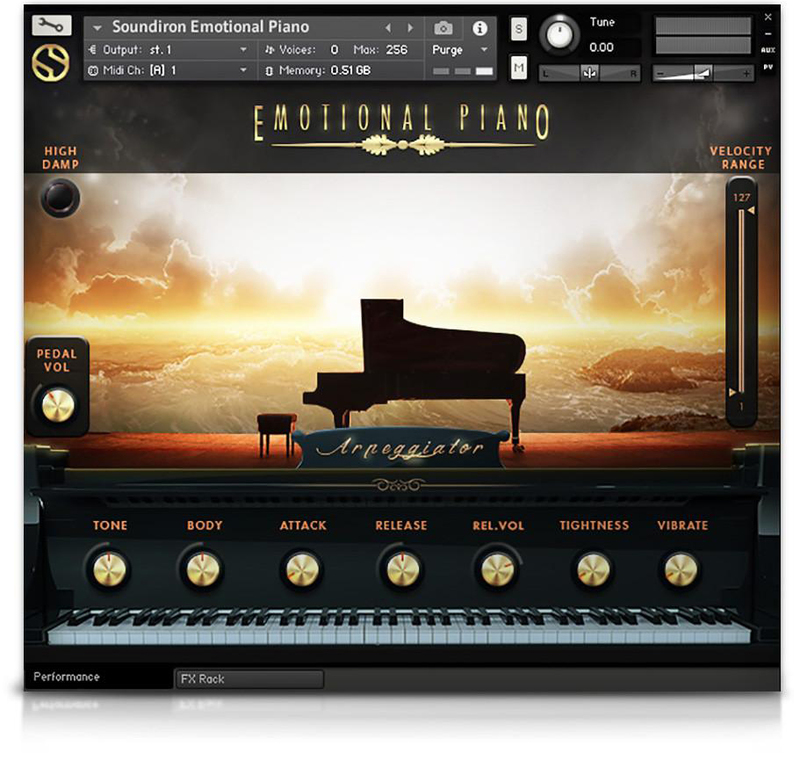Screen dimensions: 800x775
Task: Toggle the High Damp button
Action: click(x=60, y=197)
